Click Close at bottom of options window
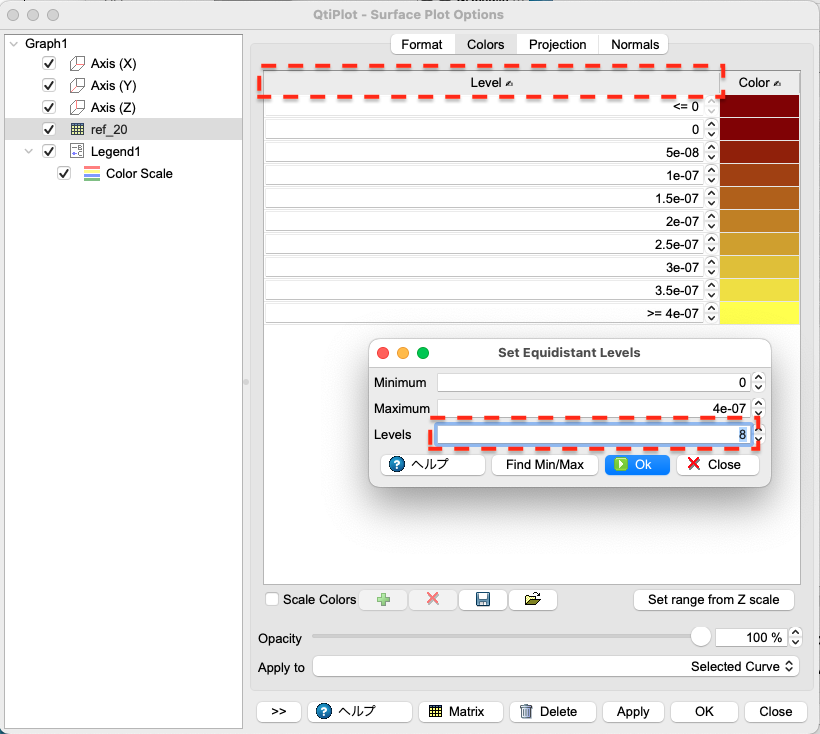This screenshot has width=820, height=734. point(775,712)
